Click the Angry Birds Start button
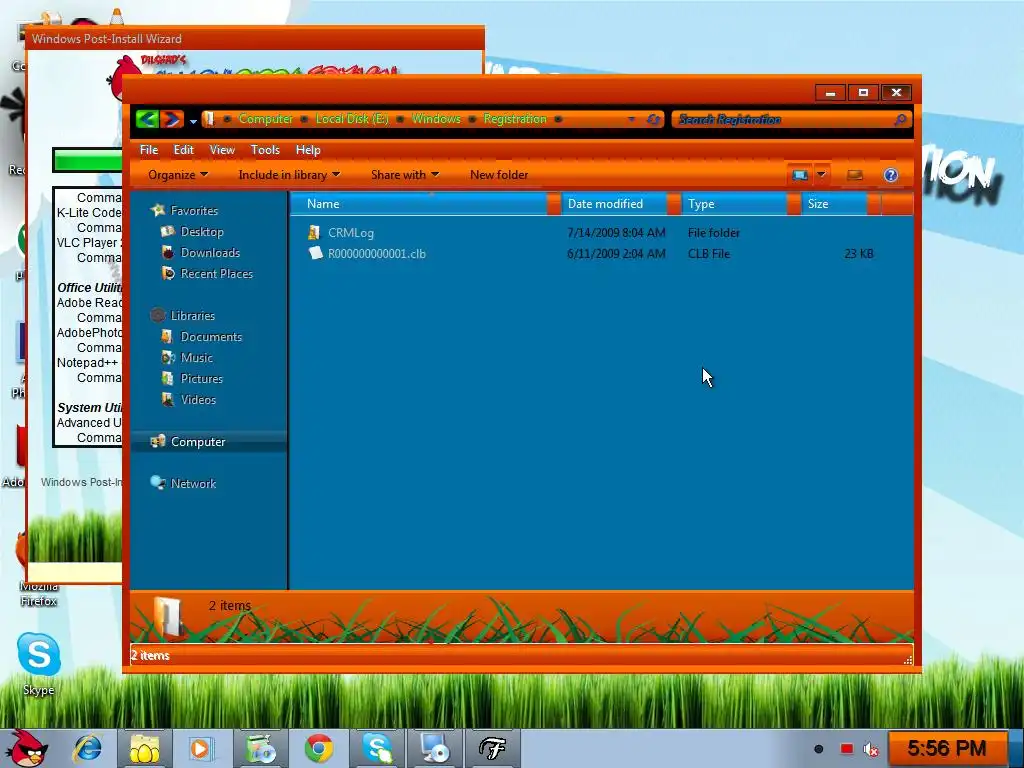This screenshot has width=1024, height=768. (26, 748)
